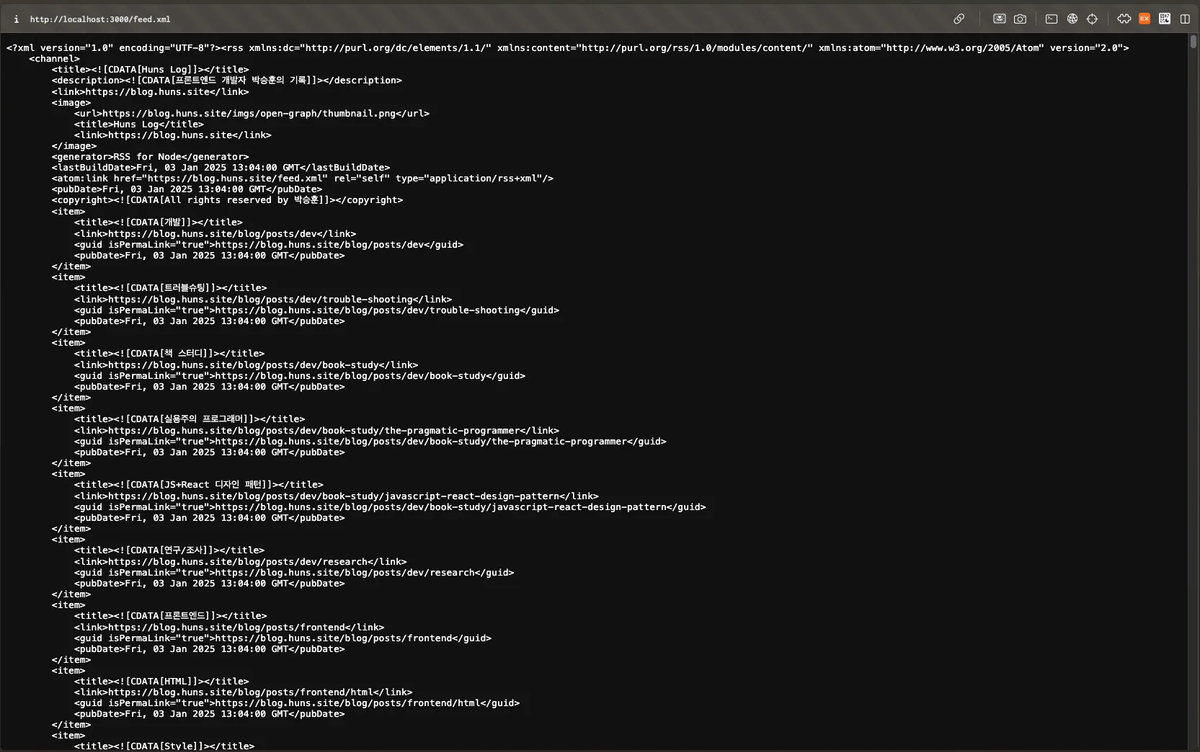The image size is (1200, 752).
Task: Toggle the inspect element crosshair
Action: click(1093, 18)
